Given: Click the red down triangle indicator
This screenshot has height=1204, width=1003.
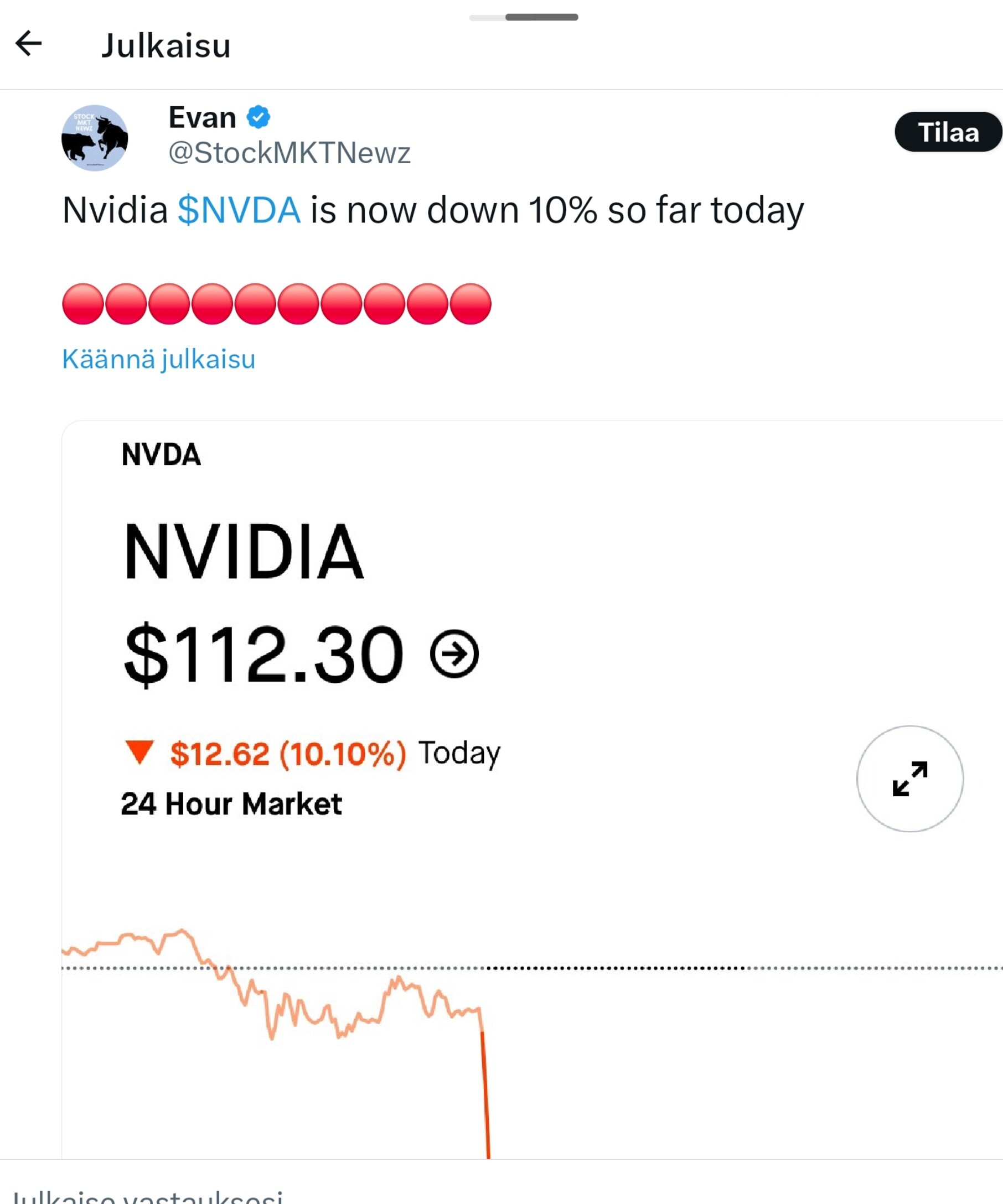Looking at the screenshot, I should coord(139,752).
